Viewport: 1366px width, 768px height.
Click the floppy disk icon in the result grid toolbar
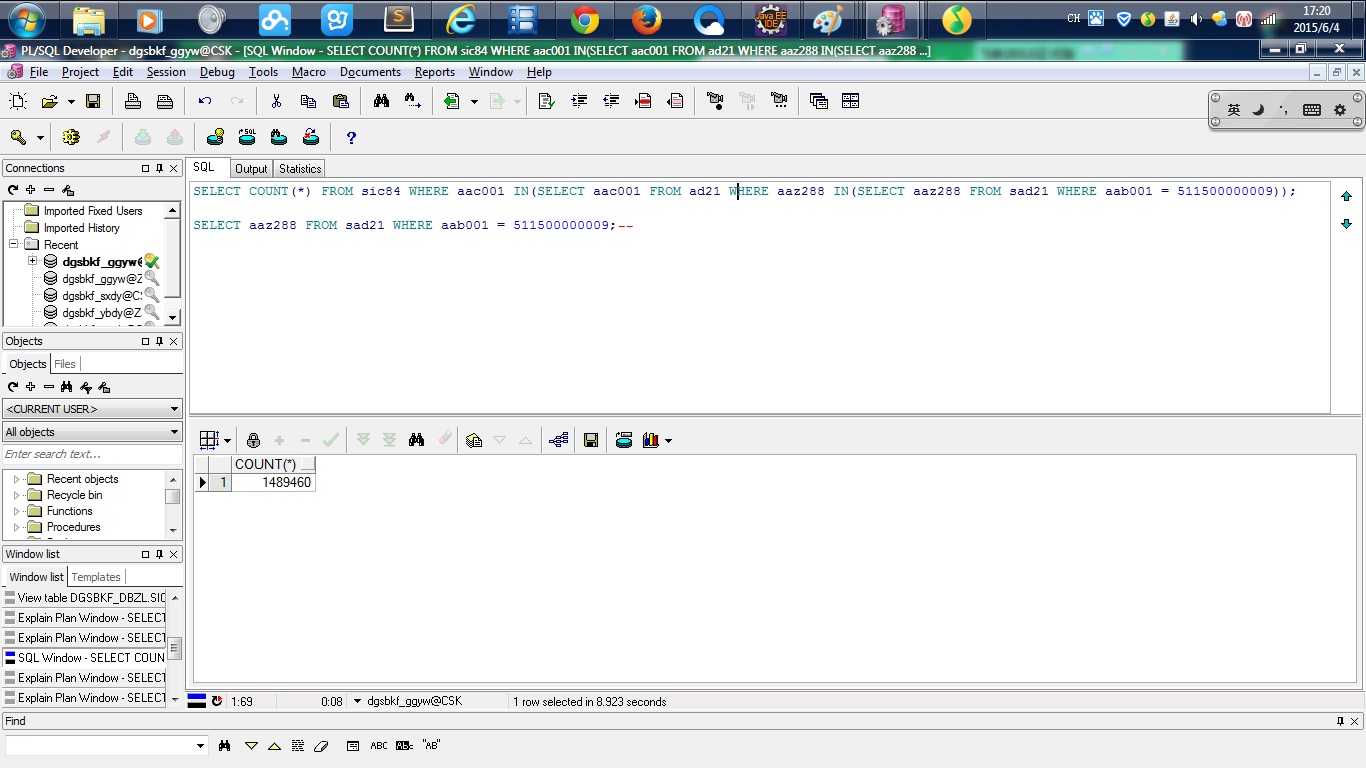591,440
